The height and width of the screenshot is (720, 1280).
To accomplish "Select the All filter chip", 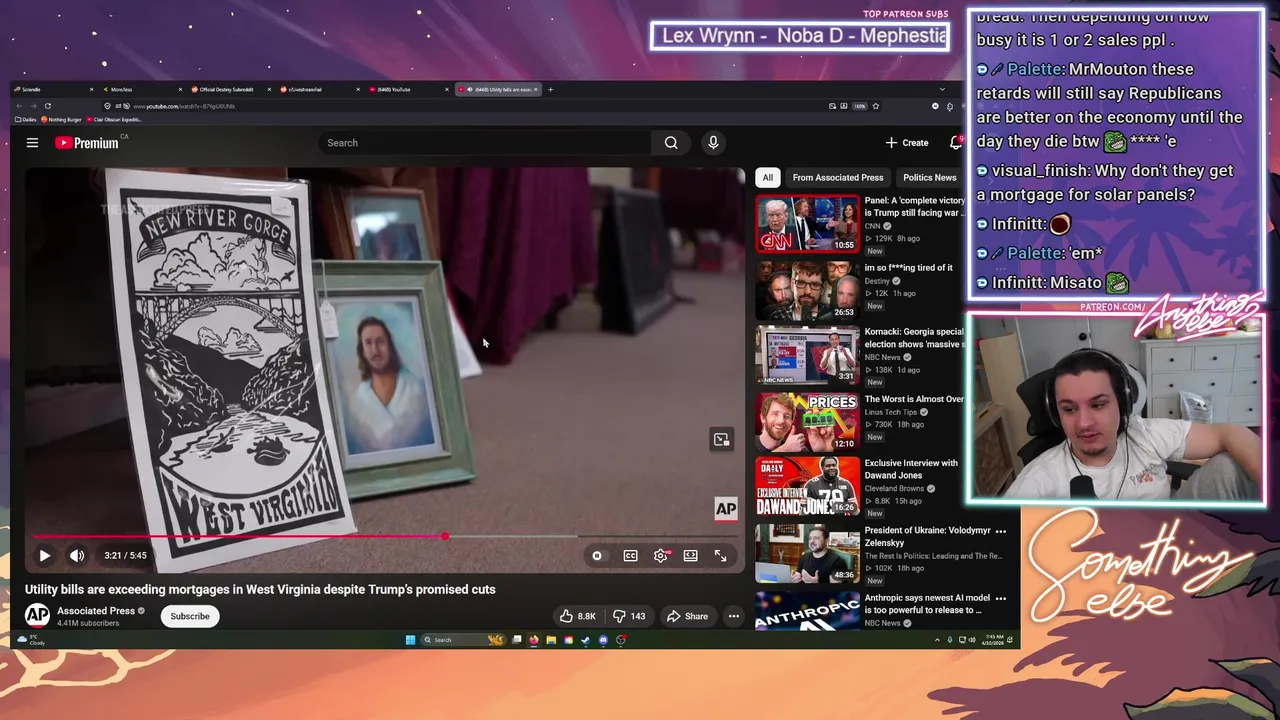I will [767, 178].
